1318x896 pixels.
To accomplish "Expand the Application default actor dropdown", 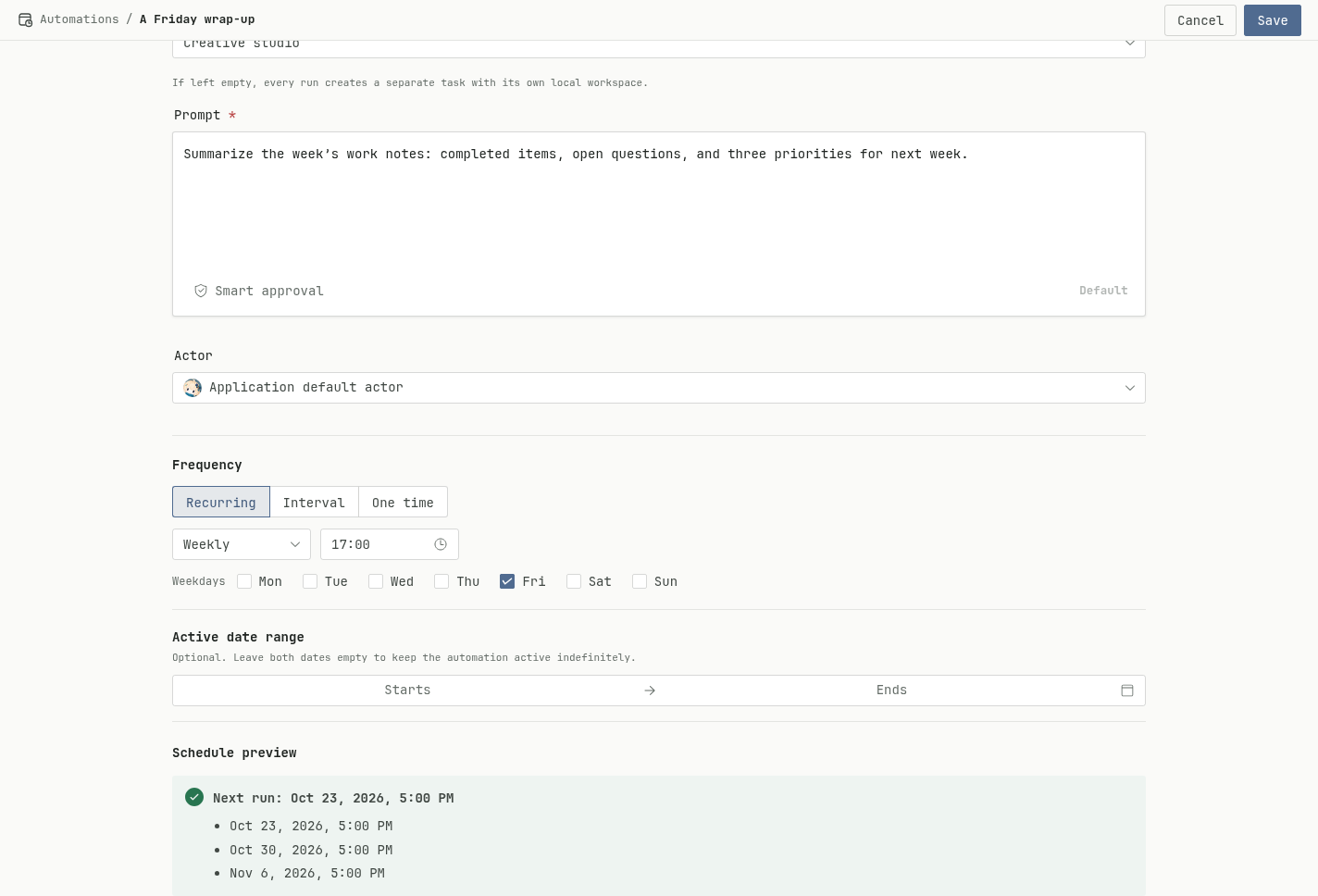I will [659, 388].
